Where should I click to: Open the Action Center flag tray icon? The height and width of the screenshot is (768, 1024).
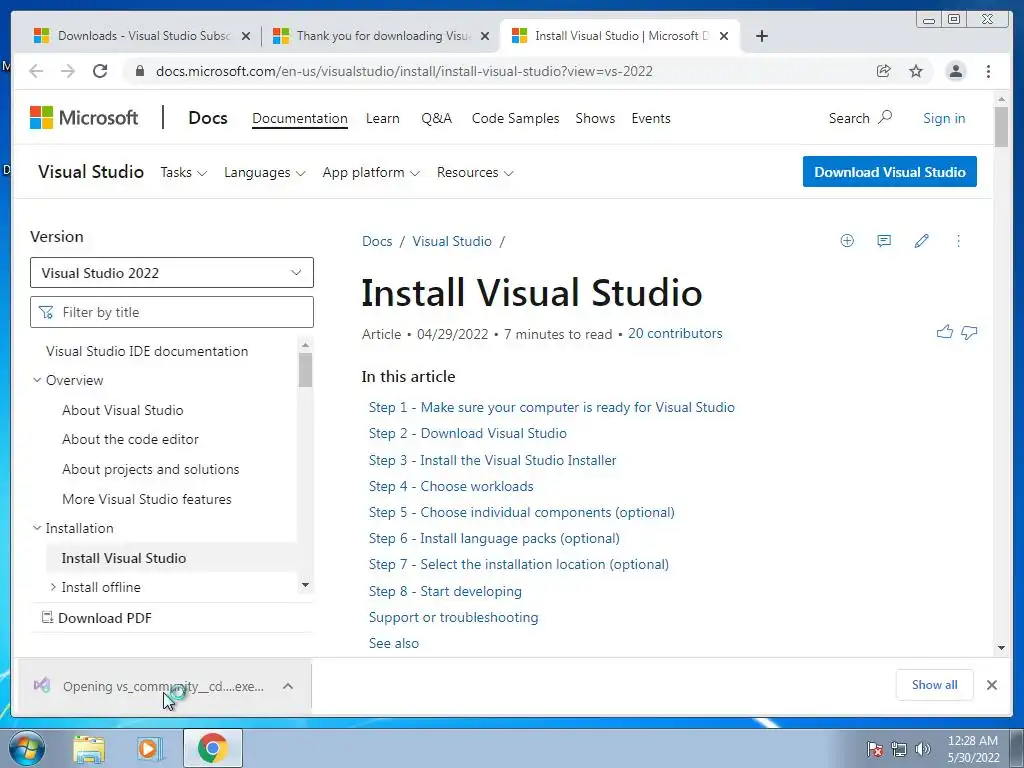[875, 749]
